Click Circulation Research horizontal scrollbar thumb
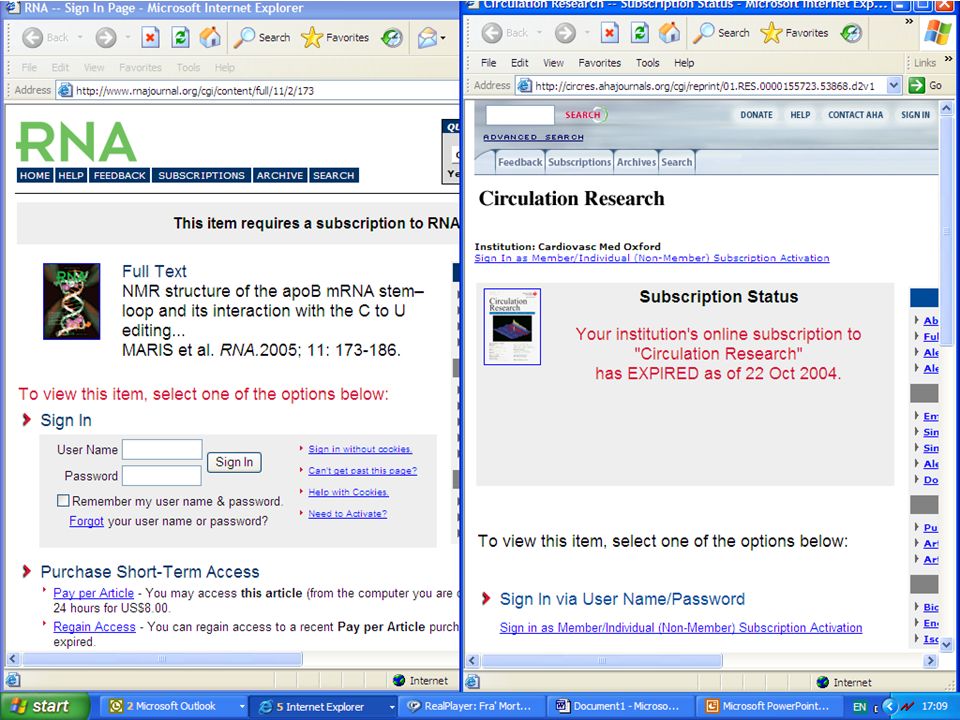 click(x=602, y=661)
